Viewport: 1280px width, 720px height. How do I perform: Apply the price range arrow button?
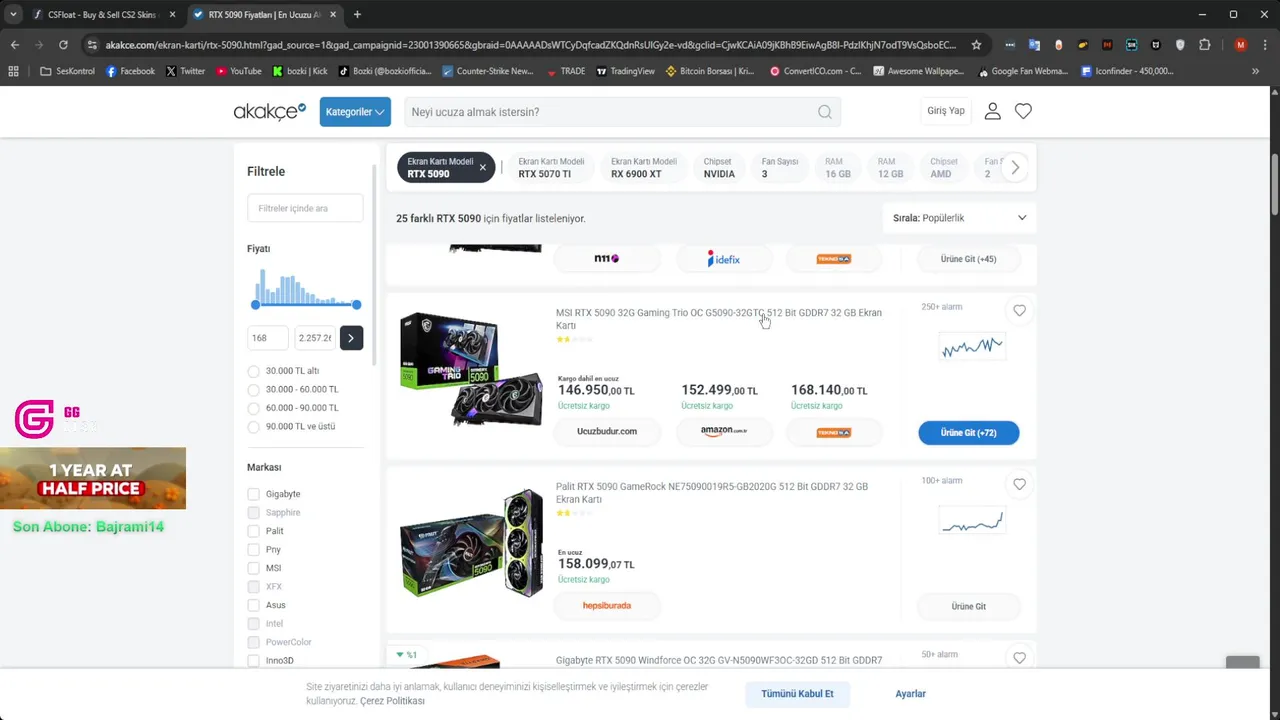point(351,338)
